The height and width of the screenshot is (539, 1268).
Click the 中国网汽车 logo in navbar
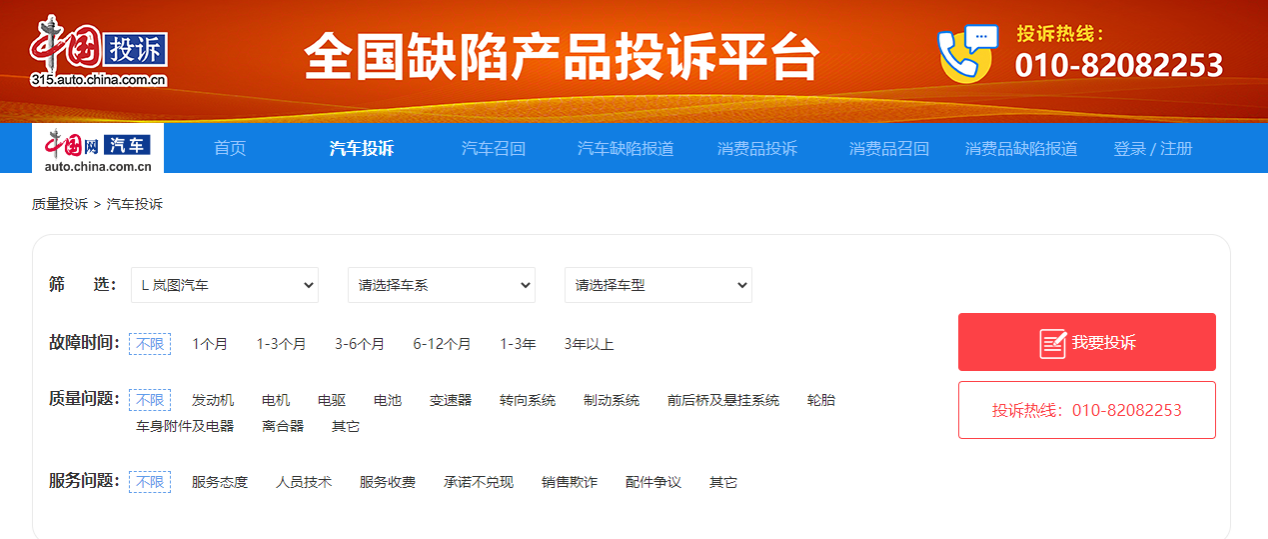(x=98, y=149)
